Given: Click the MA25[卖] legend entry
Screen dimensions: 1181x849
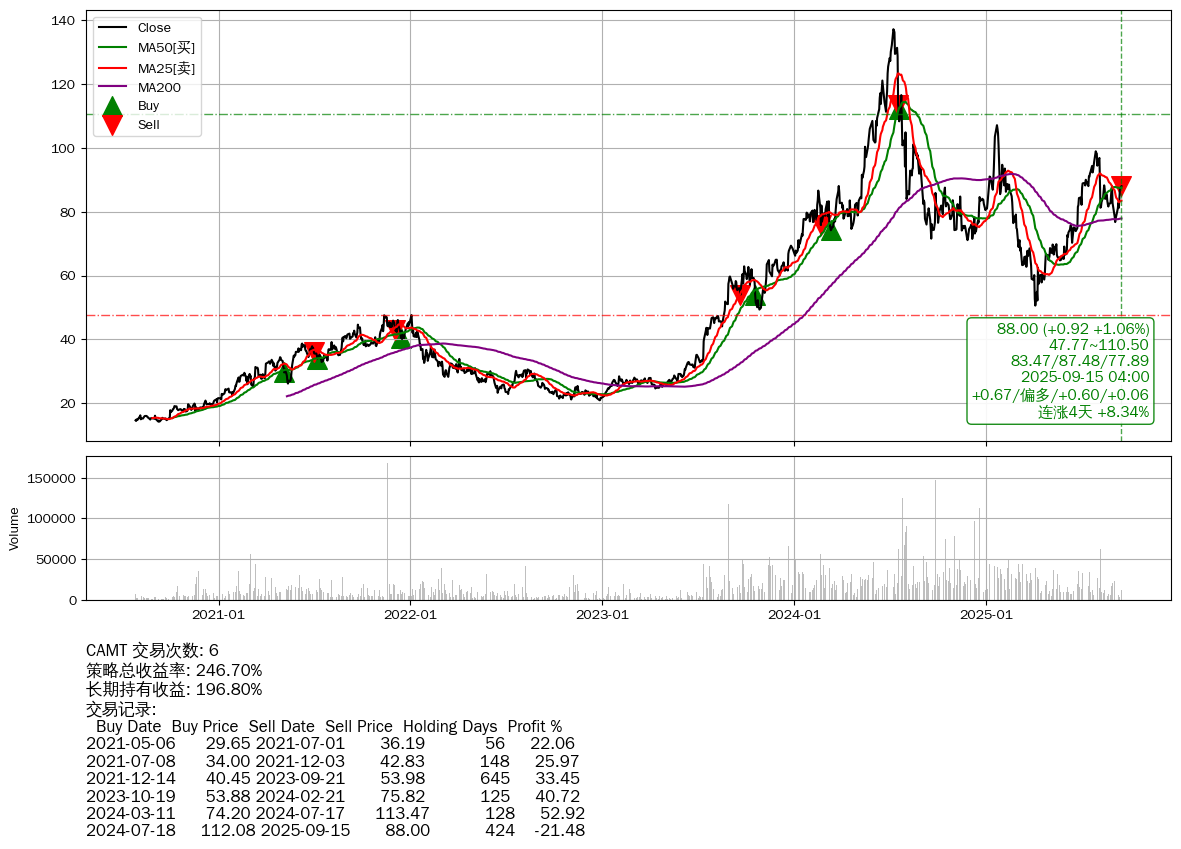Looking at the screenshot, I should [166, 68].
